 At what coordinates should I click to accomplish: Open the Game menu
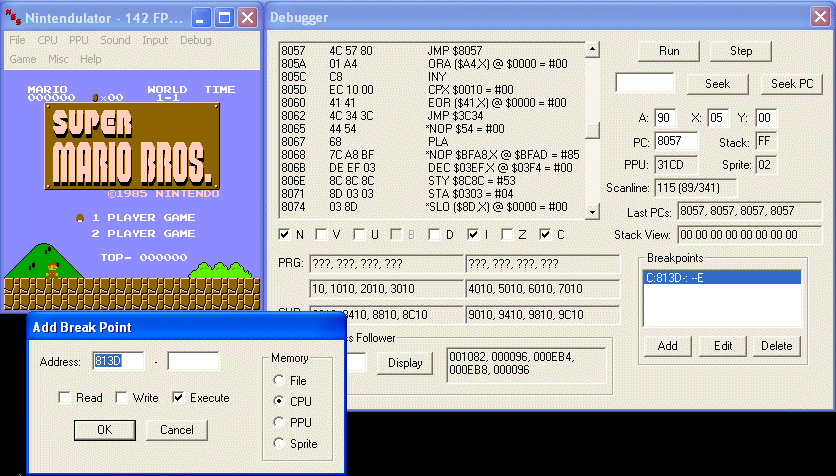(x=23, y=59)
